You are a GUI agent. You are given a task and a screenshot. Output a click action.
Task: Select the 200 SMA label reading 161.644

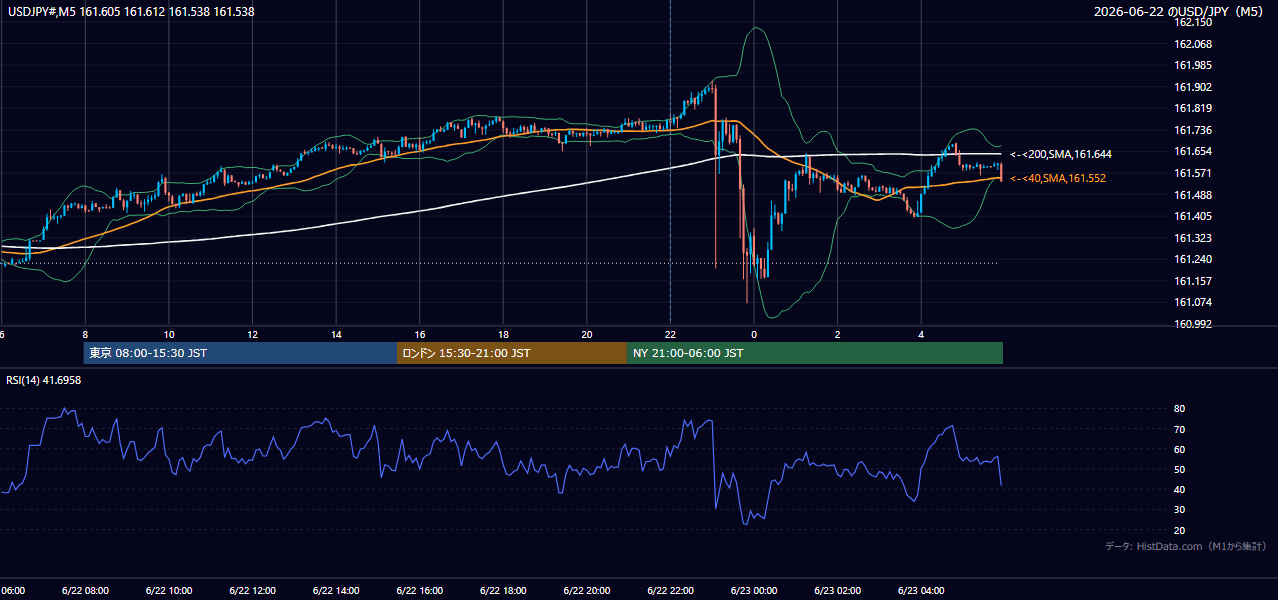click(1061, 154)
